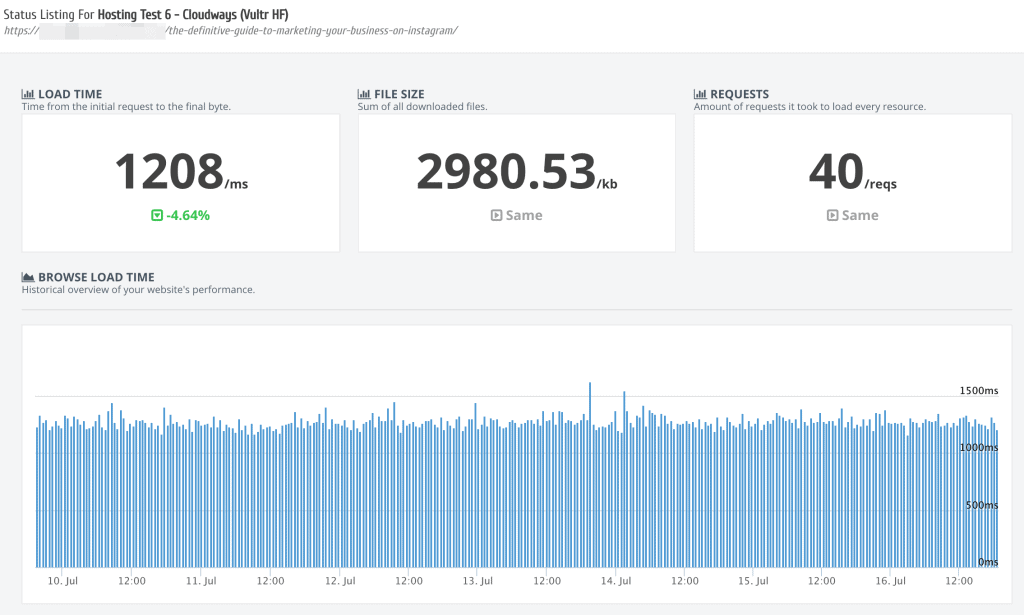1024x615 pixels.
Task: Select the 13. Jul date label
Action: tap(476, 581)
